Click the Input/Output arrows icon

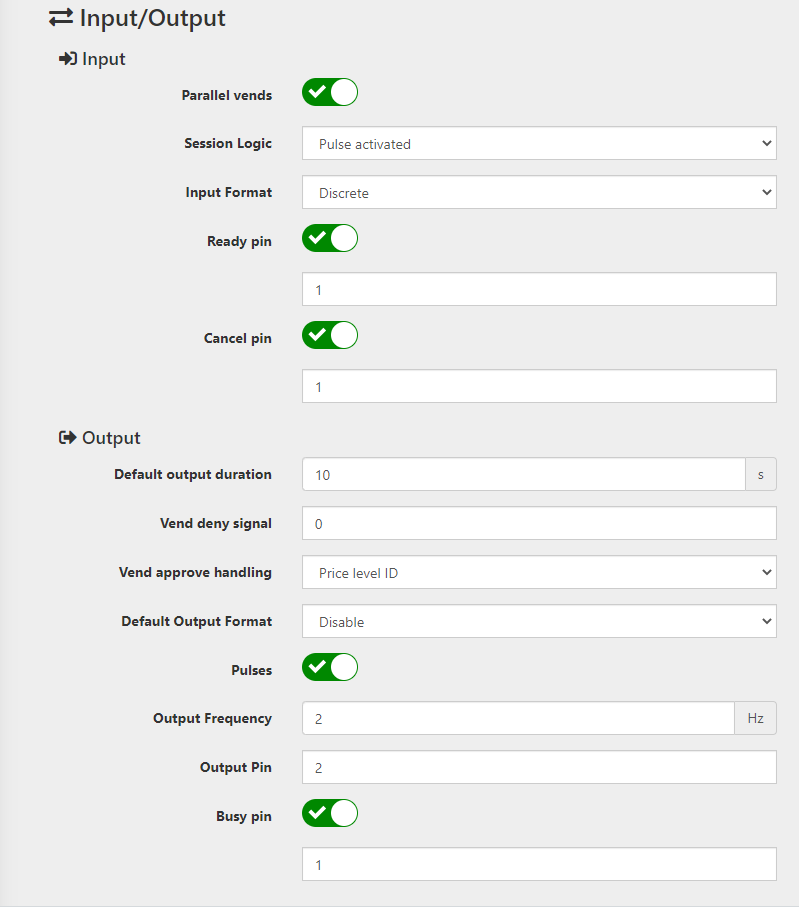pos(61,18)
